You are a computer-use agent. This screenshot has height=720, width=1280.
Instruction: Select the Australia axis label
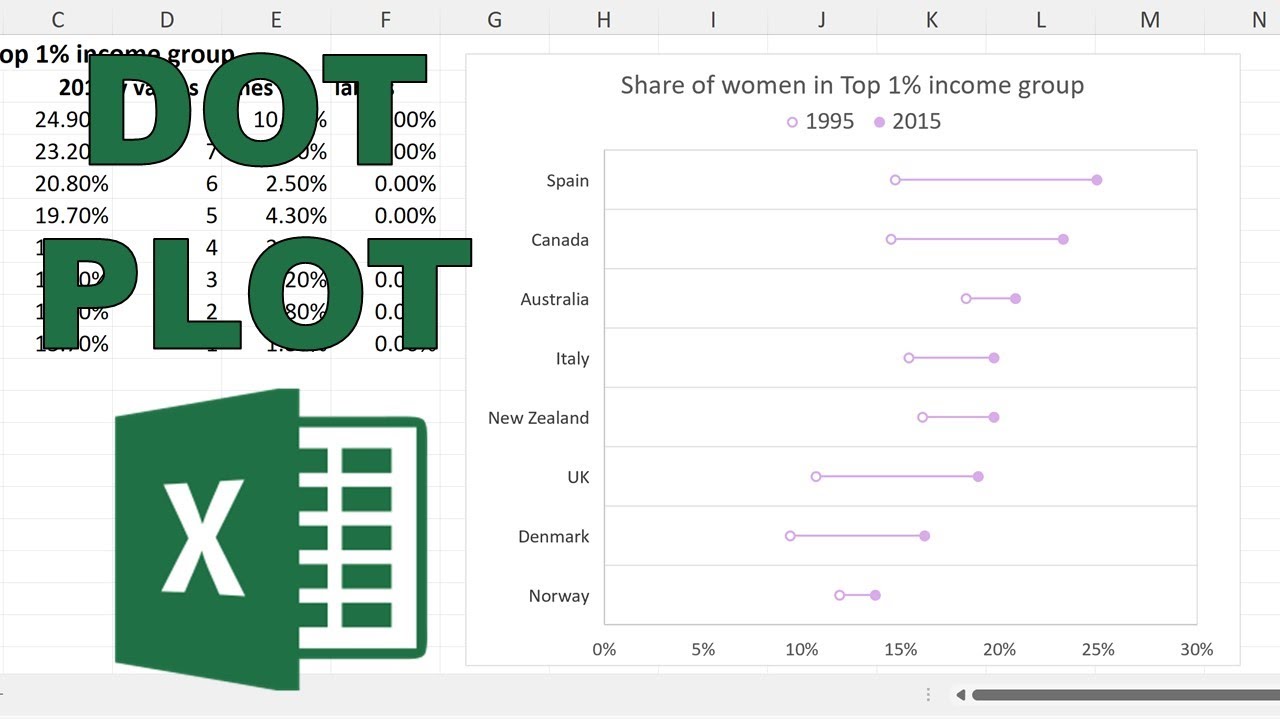555,299
